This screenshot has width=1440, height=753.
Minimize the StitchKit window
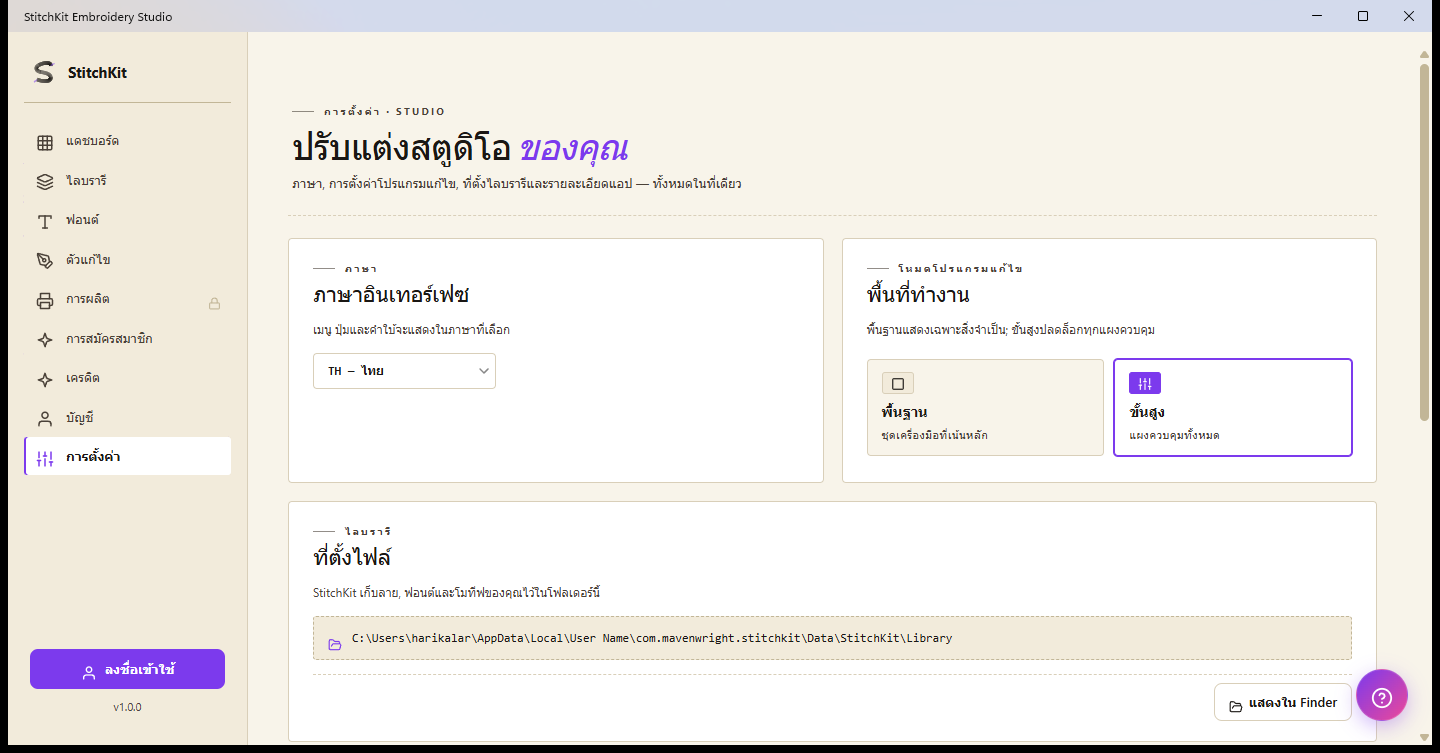point(1316,16)
